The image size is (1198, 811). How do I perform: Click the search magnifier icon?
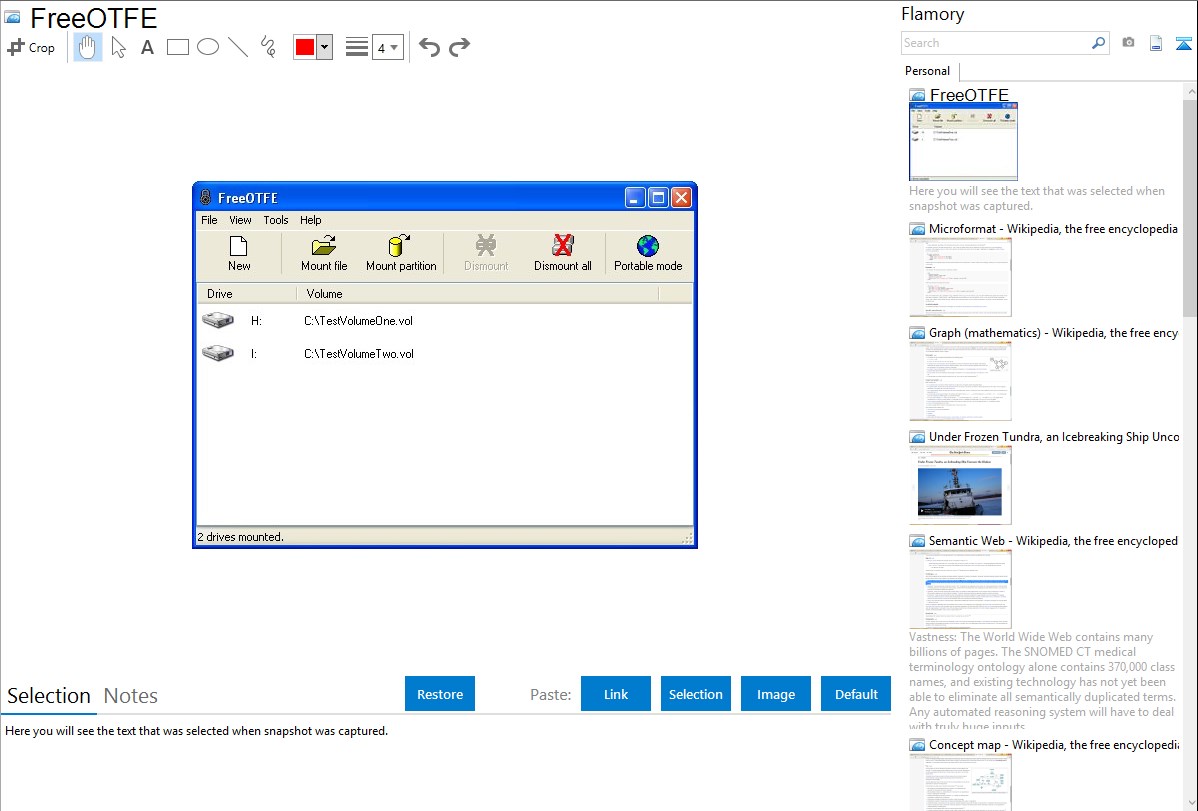[1098, 43]
